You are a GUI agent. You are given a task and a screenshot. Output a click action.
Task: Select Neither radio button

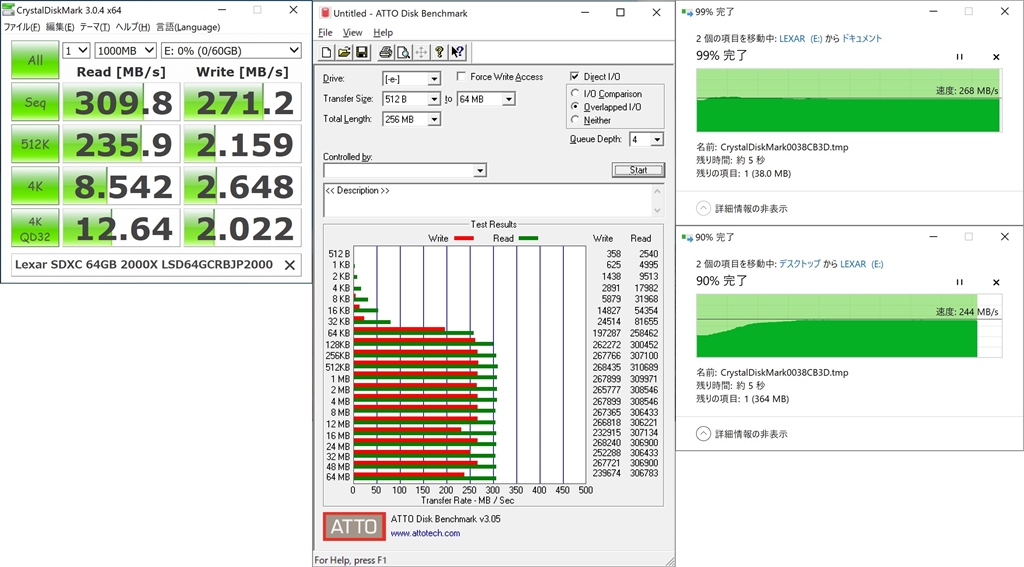(x=575, y=120)
